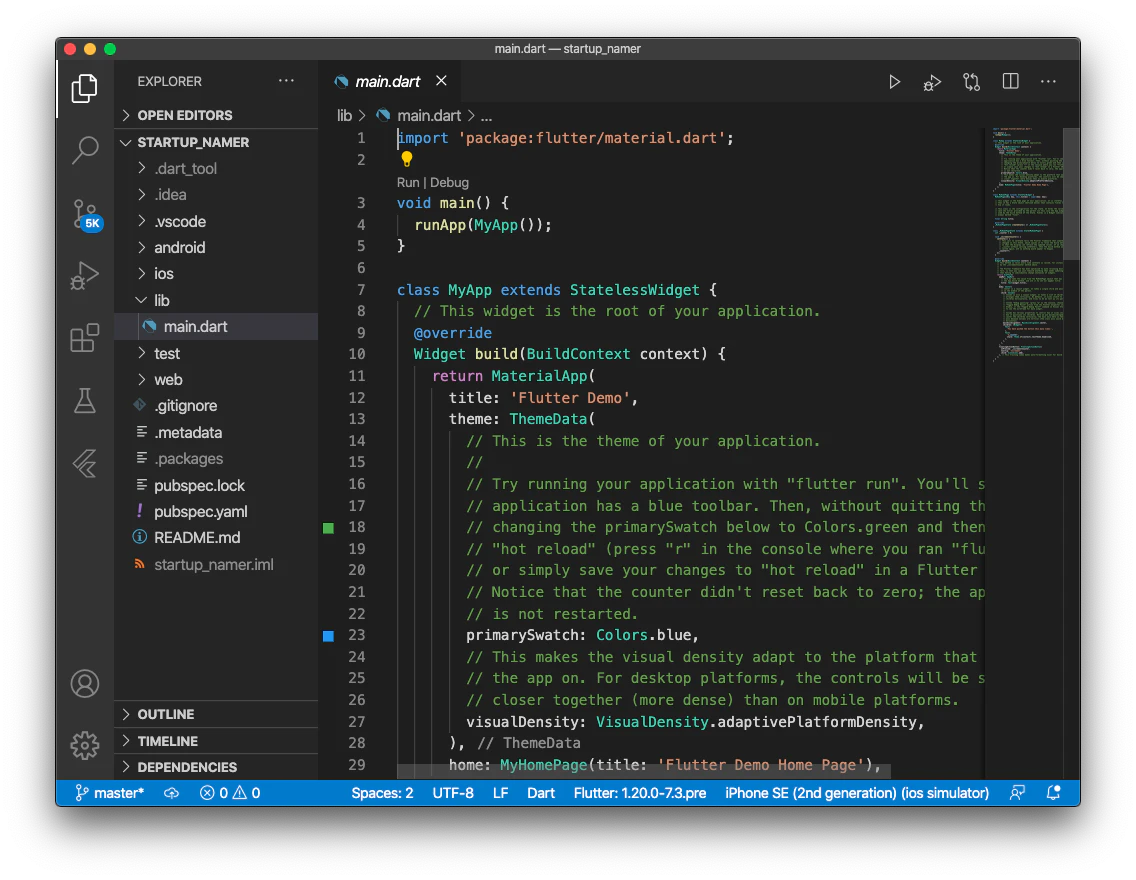Viewport: 1136px width, 880px height.
Task: Open the Extensions view
Action: click(x=85, y=338)
